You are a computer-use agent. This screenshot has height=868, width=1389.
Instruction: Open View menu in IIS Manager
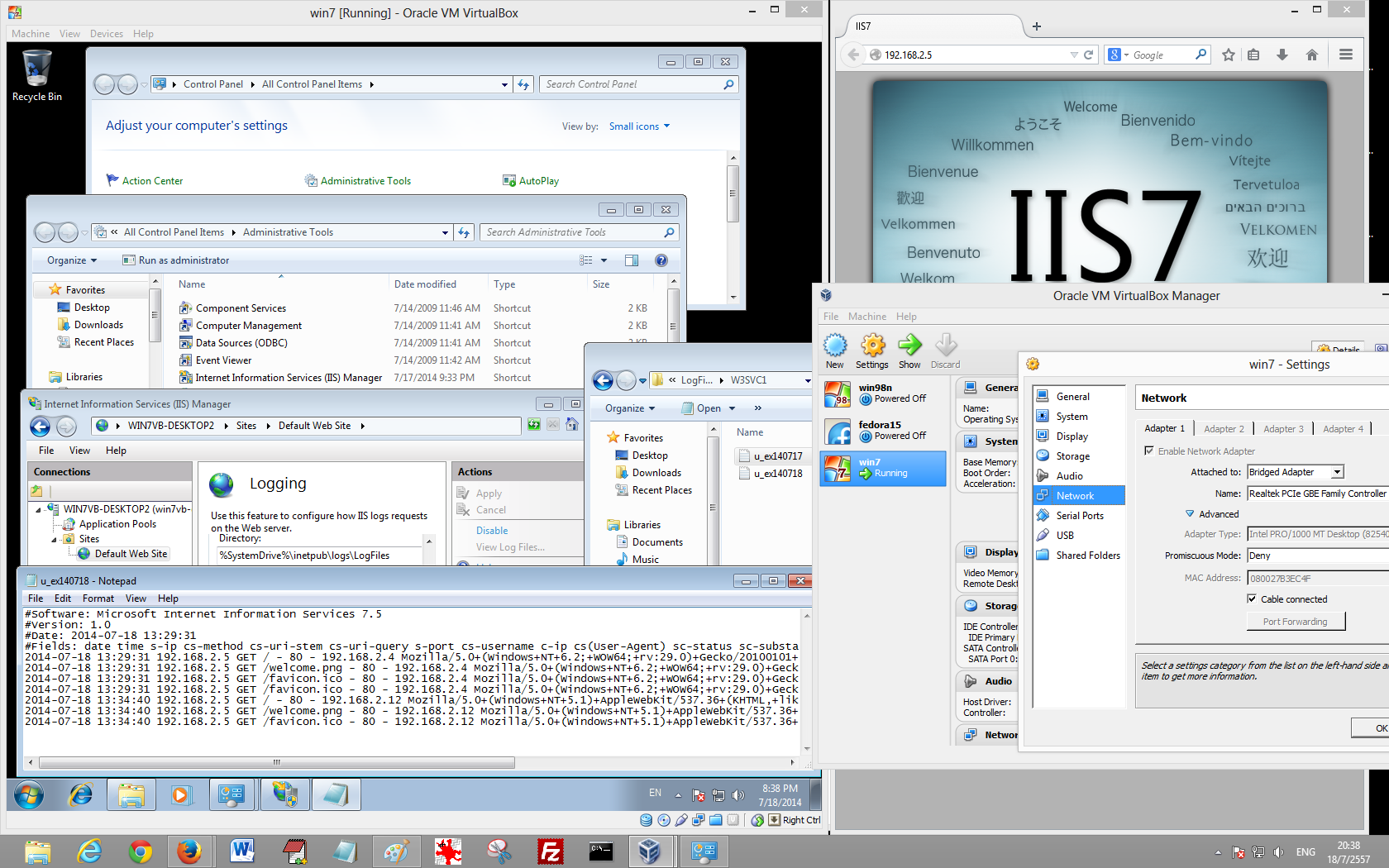80,451
